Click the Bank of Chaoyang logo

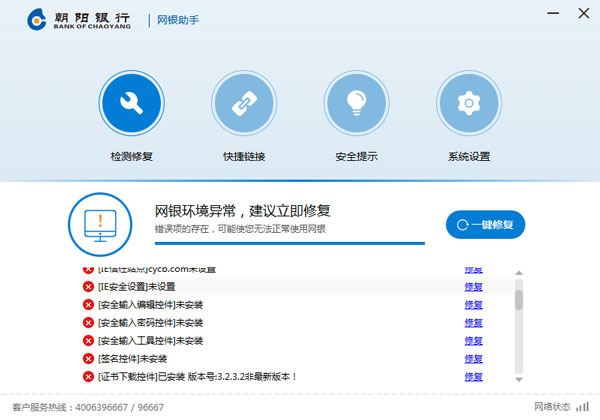79,20
